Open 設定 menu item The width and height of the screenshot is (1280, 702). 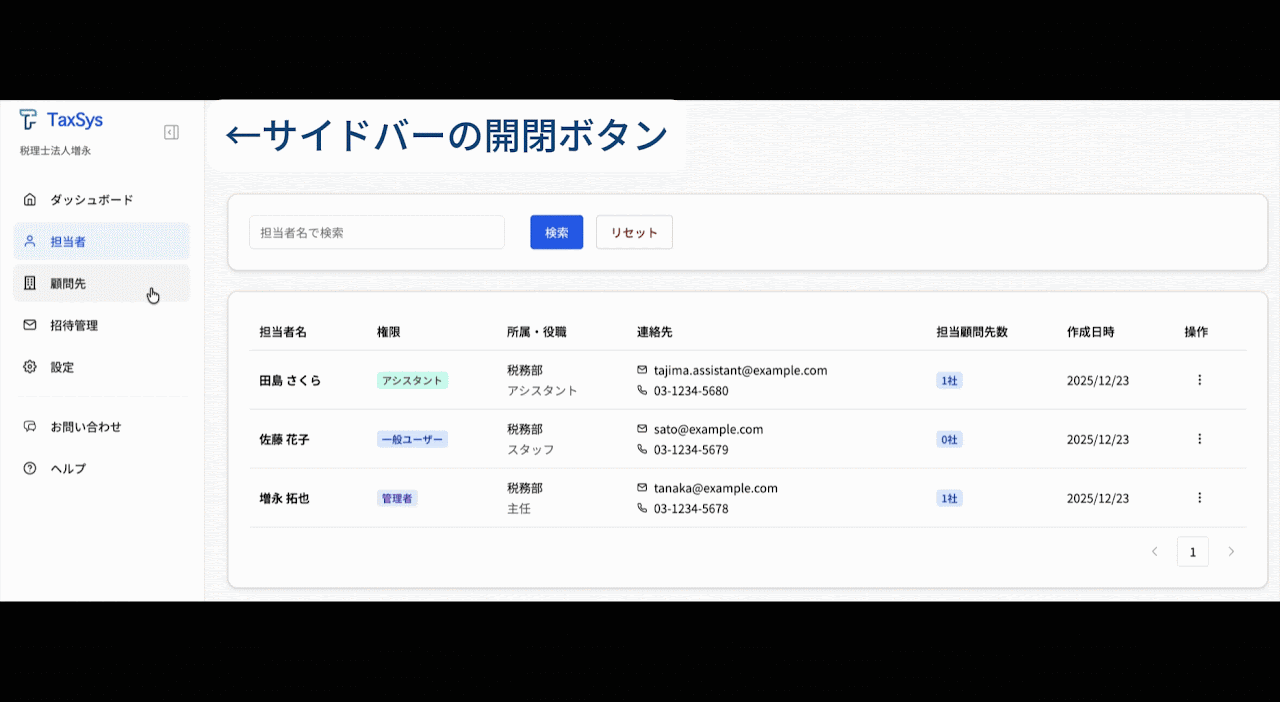(x=101, y=368)
